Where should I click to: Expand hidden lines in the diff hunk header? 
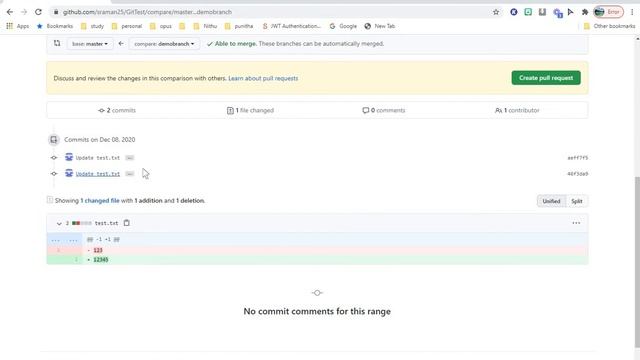[x=64, y=240]
